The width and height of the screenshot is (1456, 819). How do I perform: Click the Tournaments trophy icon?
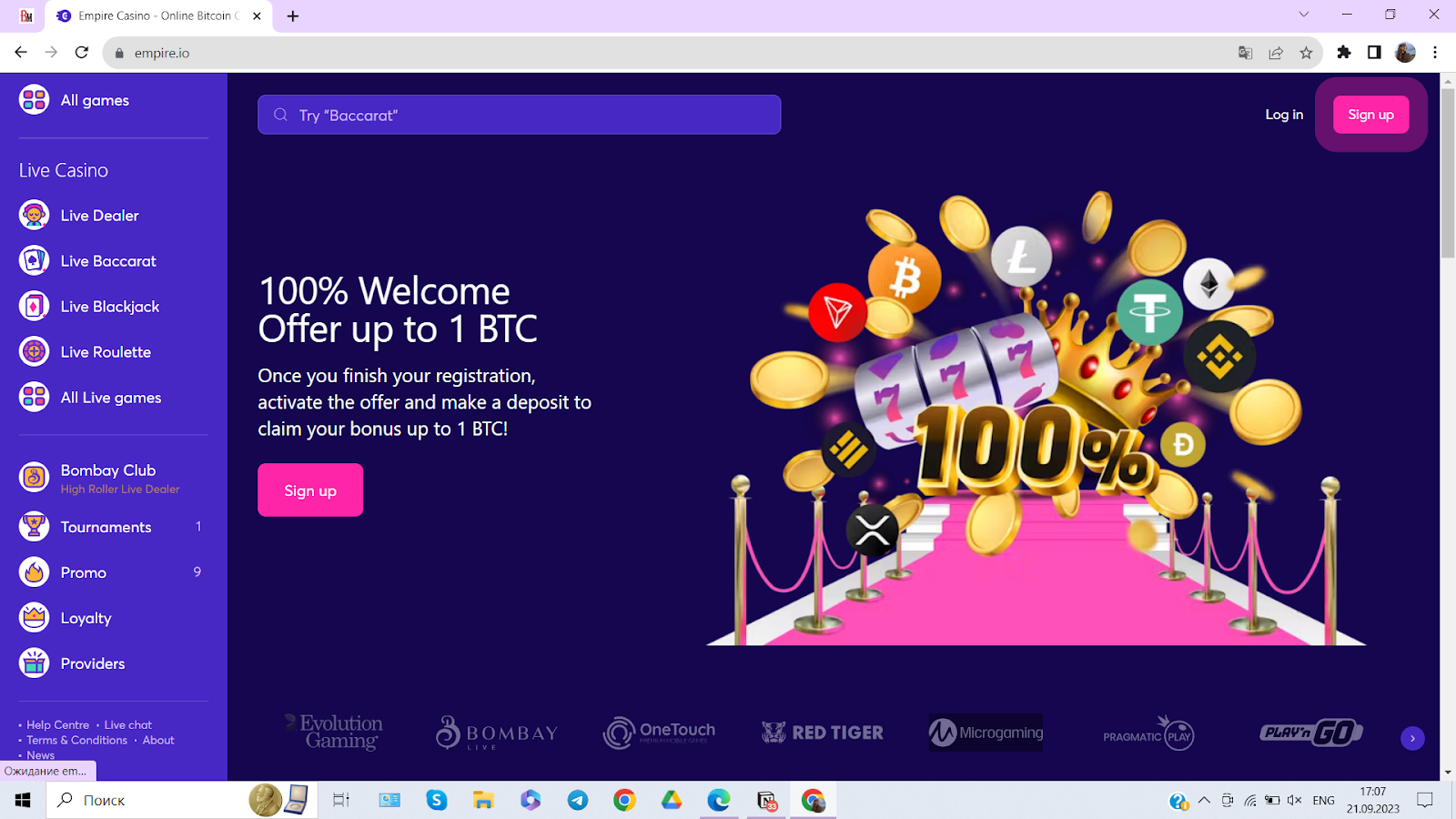pyautogui.click(x=34, y=526)
